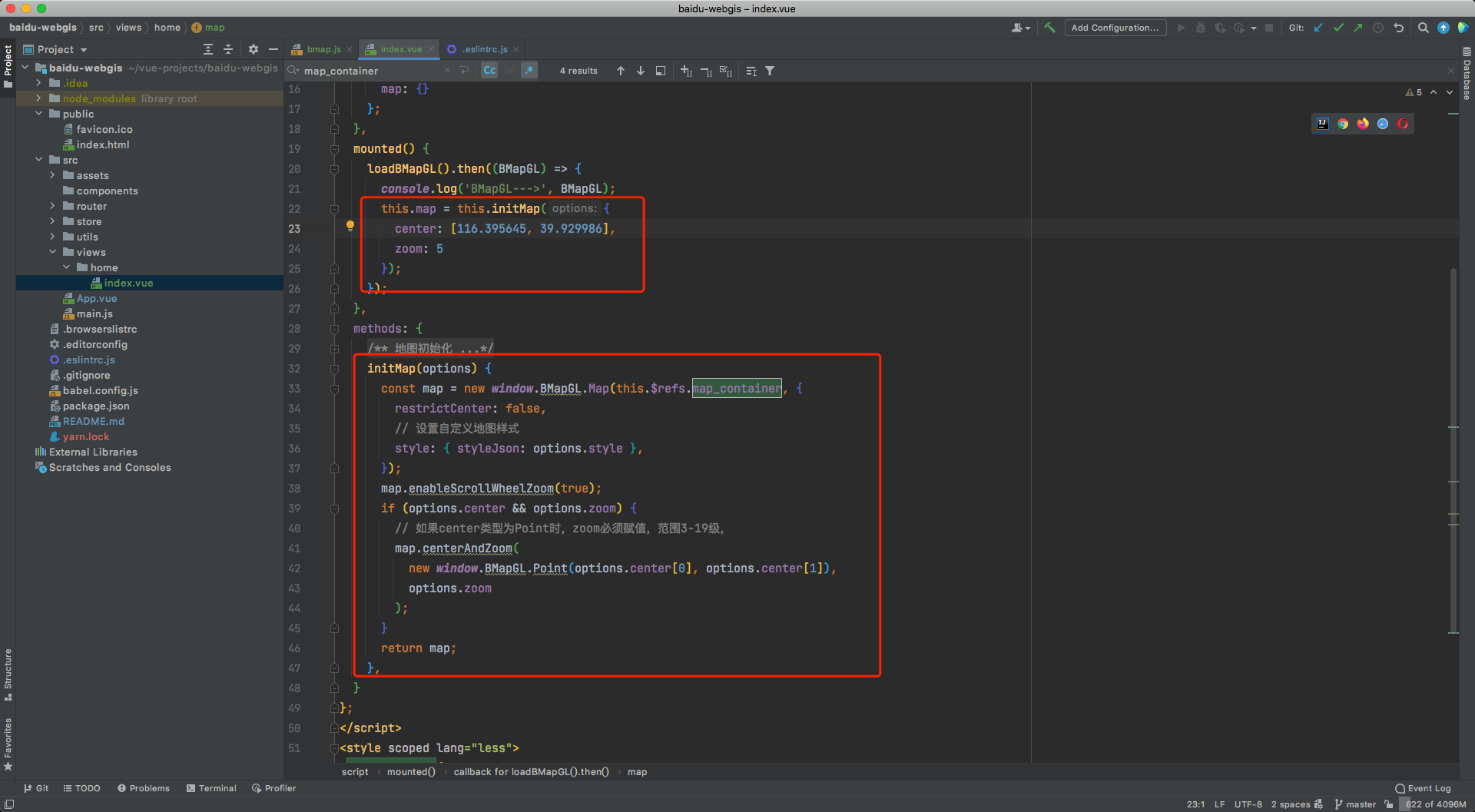The image size is (1475, 812).
Task: Toggle Words W search option
Action: [509, 70]
